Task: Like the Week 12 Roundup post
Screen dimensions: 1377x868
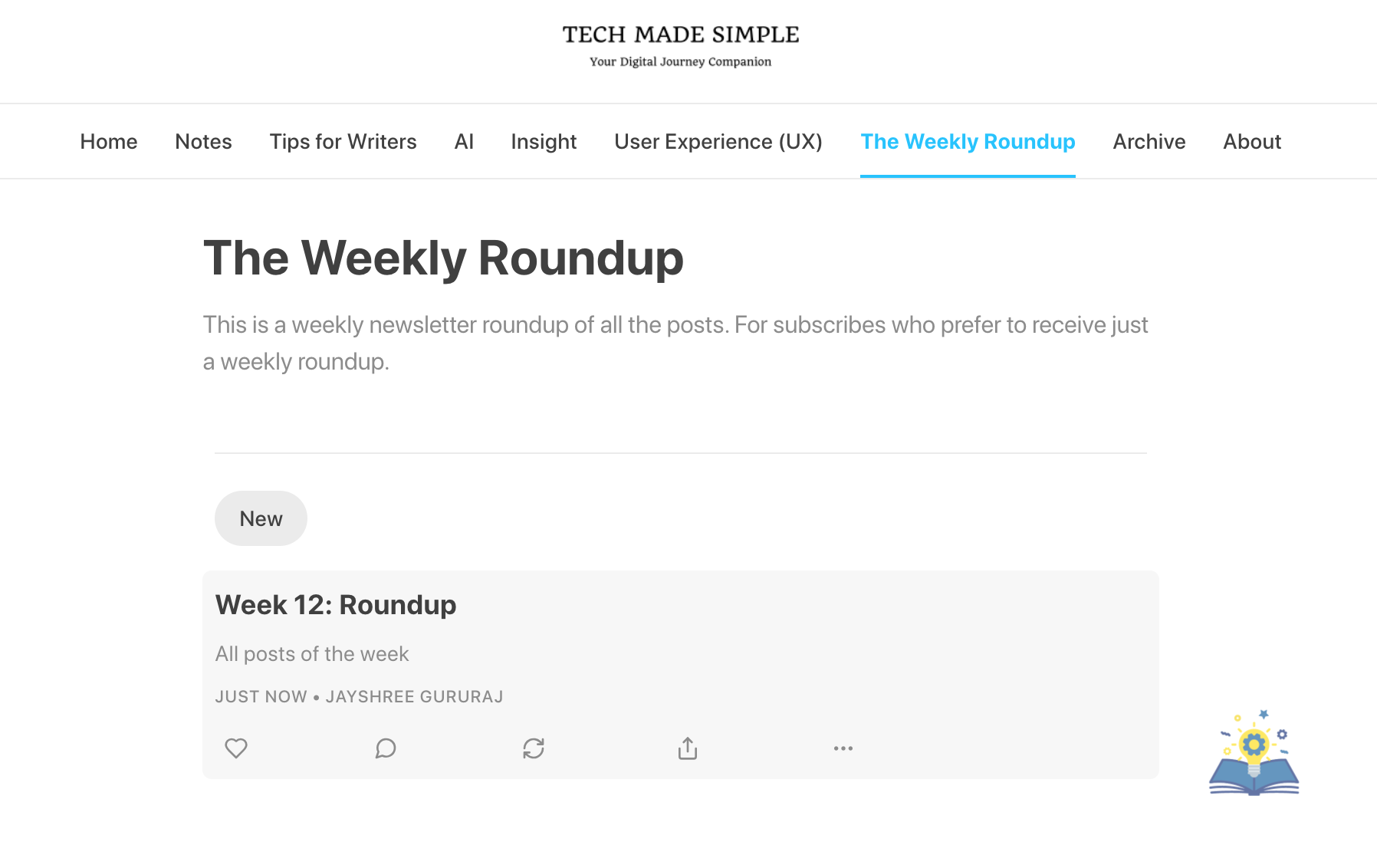Action: click(x=236, y=748)
